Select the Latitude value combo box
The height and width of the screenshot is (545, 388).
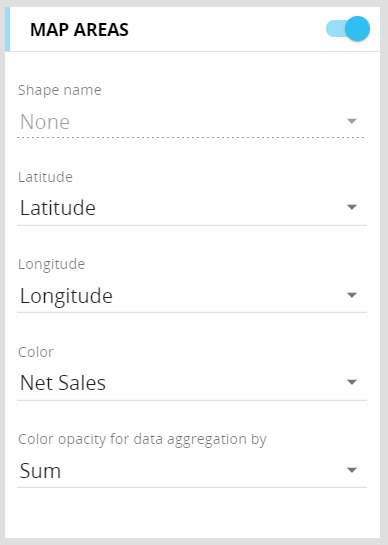click(192, 208)
